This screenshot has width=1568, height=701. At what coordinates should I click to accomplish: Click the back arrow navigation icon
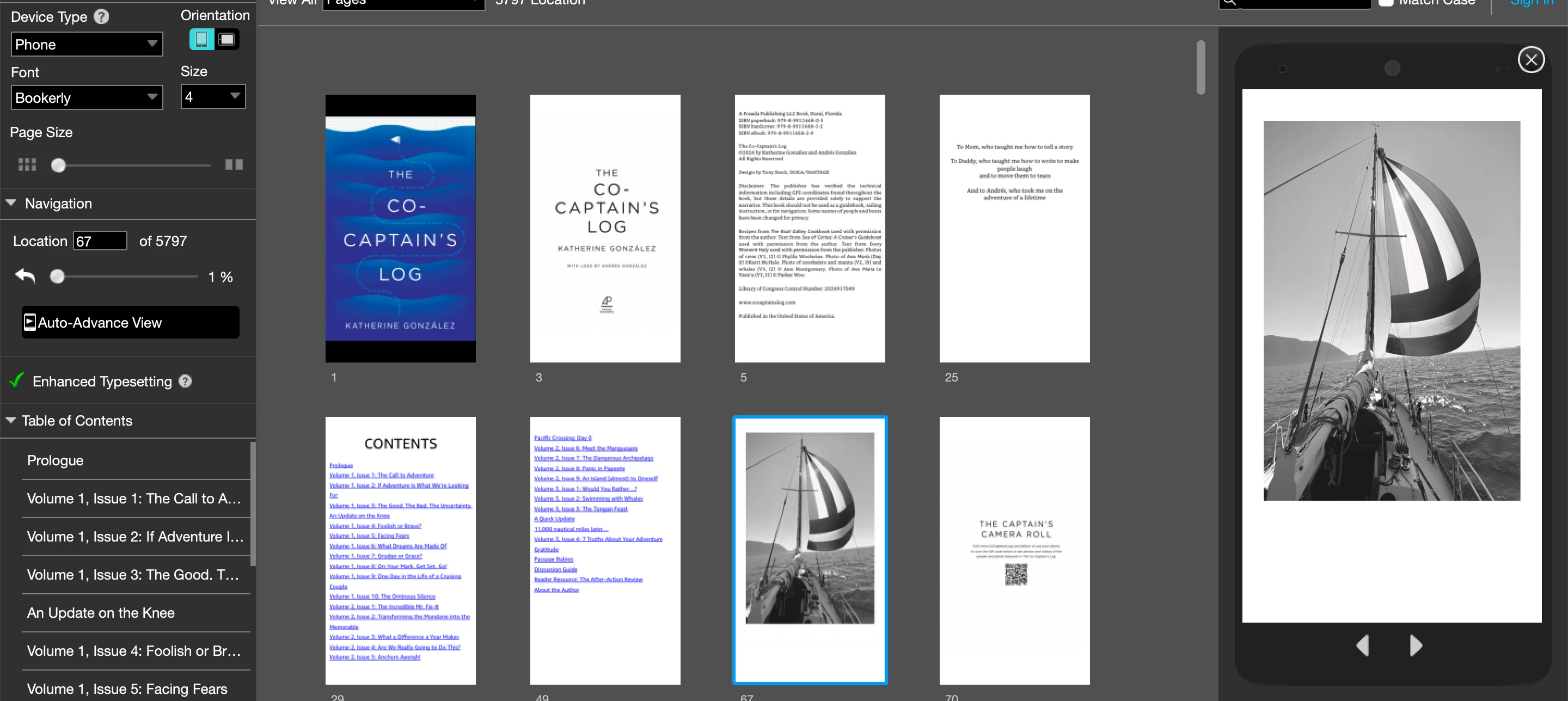[25, 276]
